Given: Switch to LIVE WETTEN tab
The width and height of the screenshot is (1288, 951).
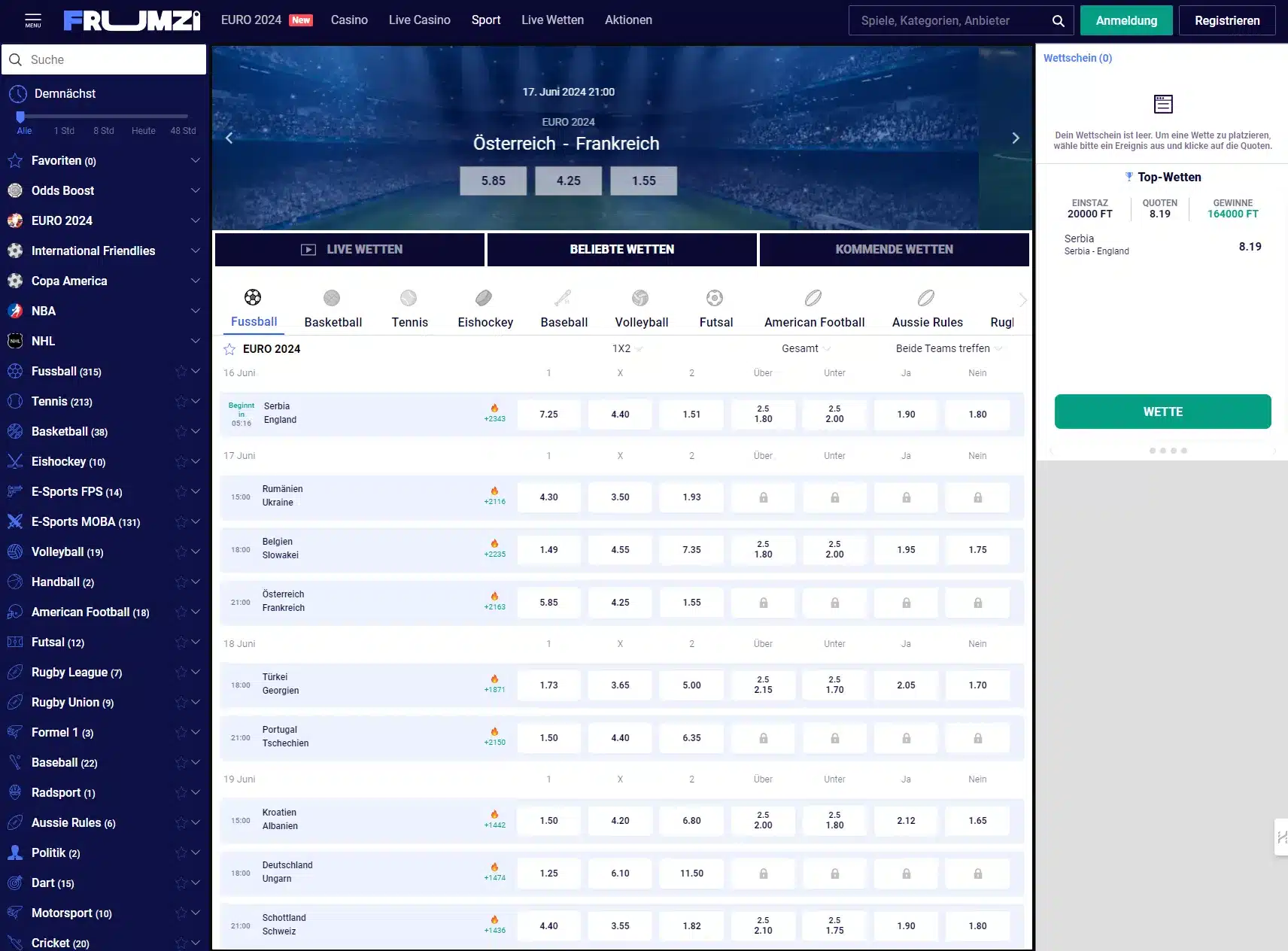Looking at the screenshot, I should tap(350, 249).
